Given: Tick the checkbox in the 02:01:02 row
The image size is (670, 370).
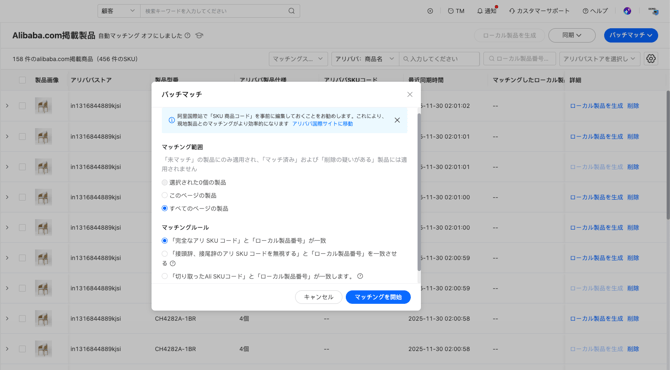Looking at the screenshot, I should pos(22,106).
